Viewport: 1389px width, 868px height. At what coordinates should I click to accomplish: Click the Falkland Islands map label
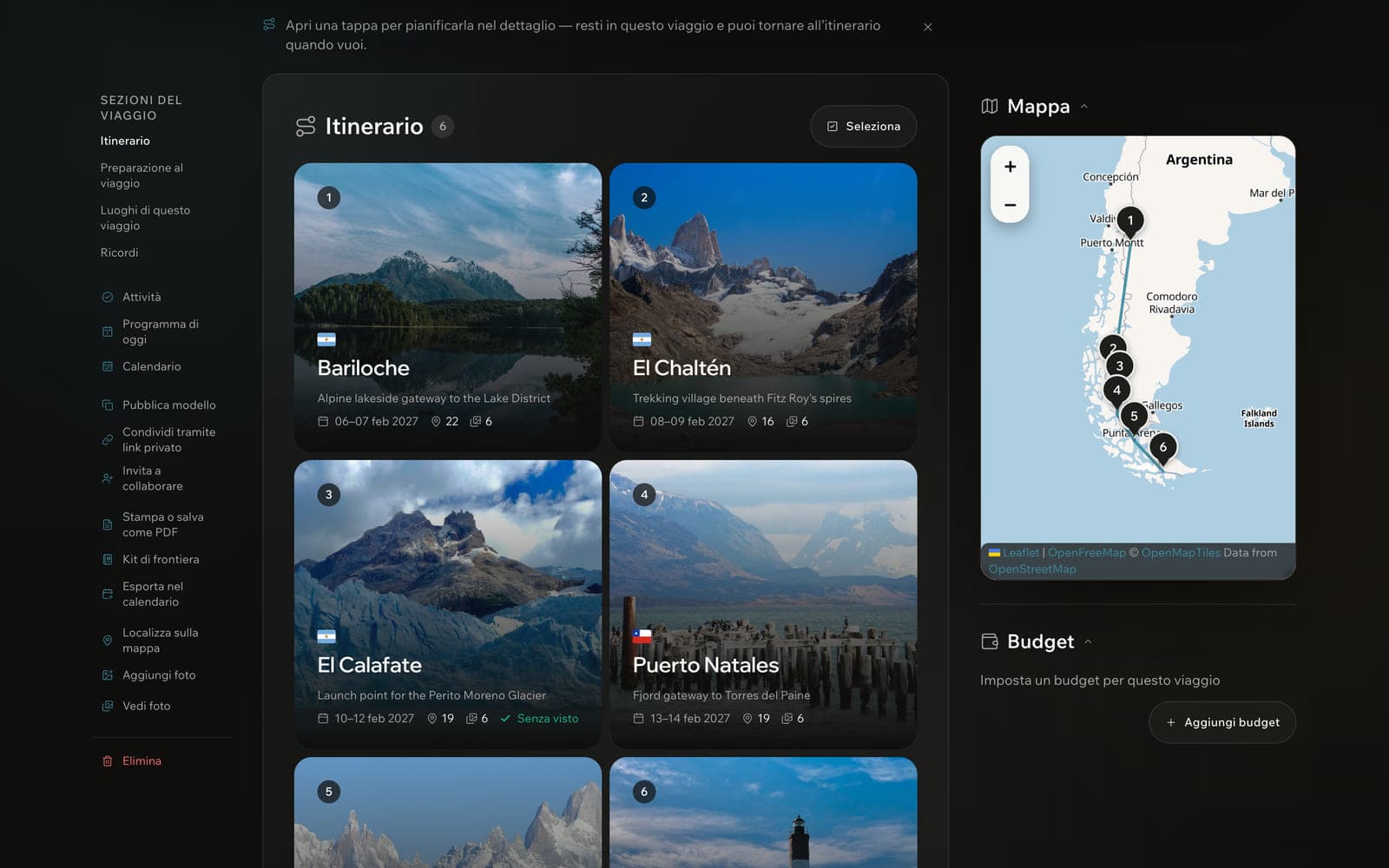(x=1259, y=418)
